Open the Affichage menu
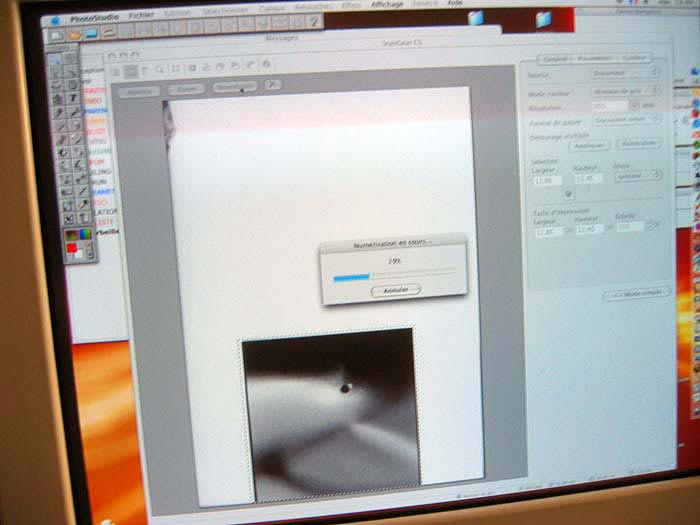Screen dimensions: 700x525 coord(387,5)
